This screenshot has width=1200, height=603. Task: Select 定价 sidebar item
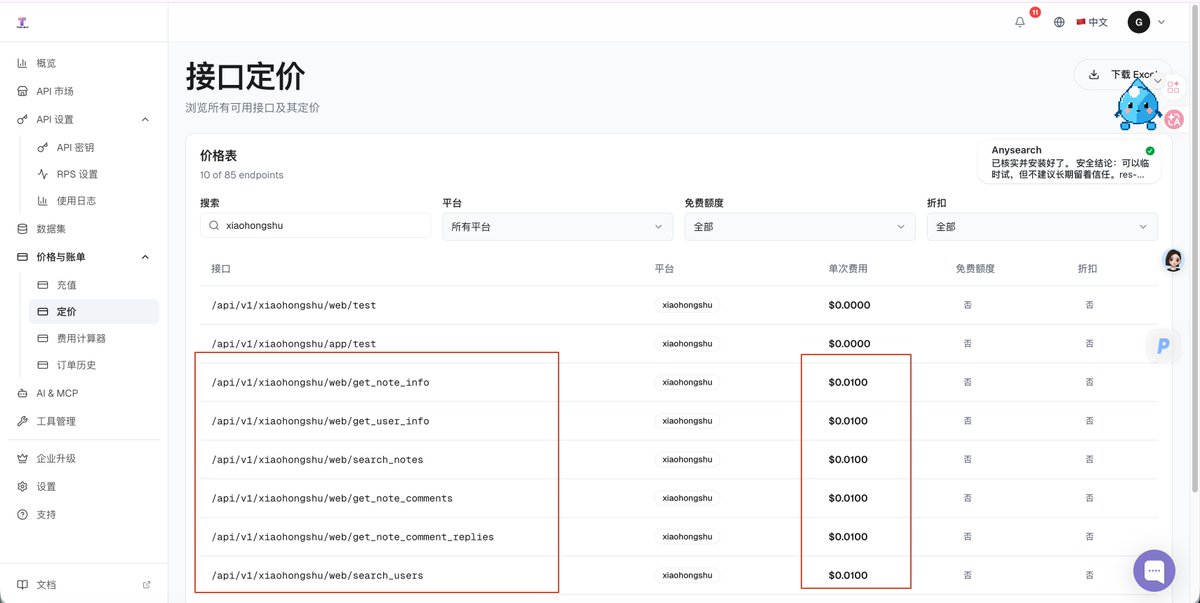tap(94, 312)
